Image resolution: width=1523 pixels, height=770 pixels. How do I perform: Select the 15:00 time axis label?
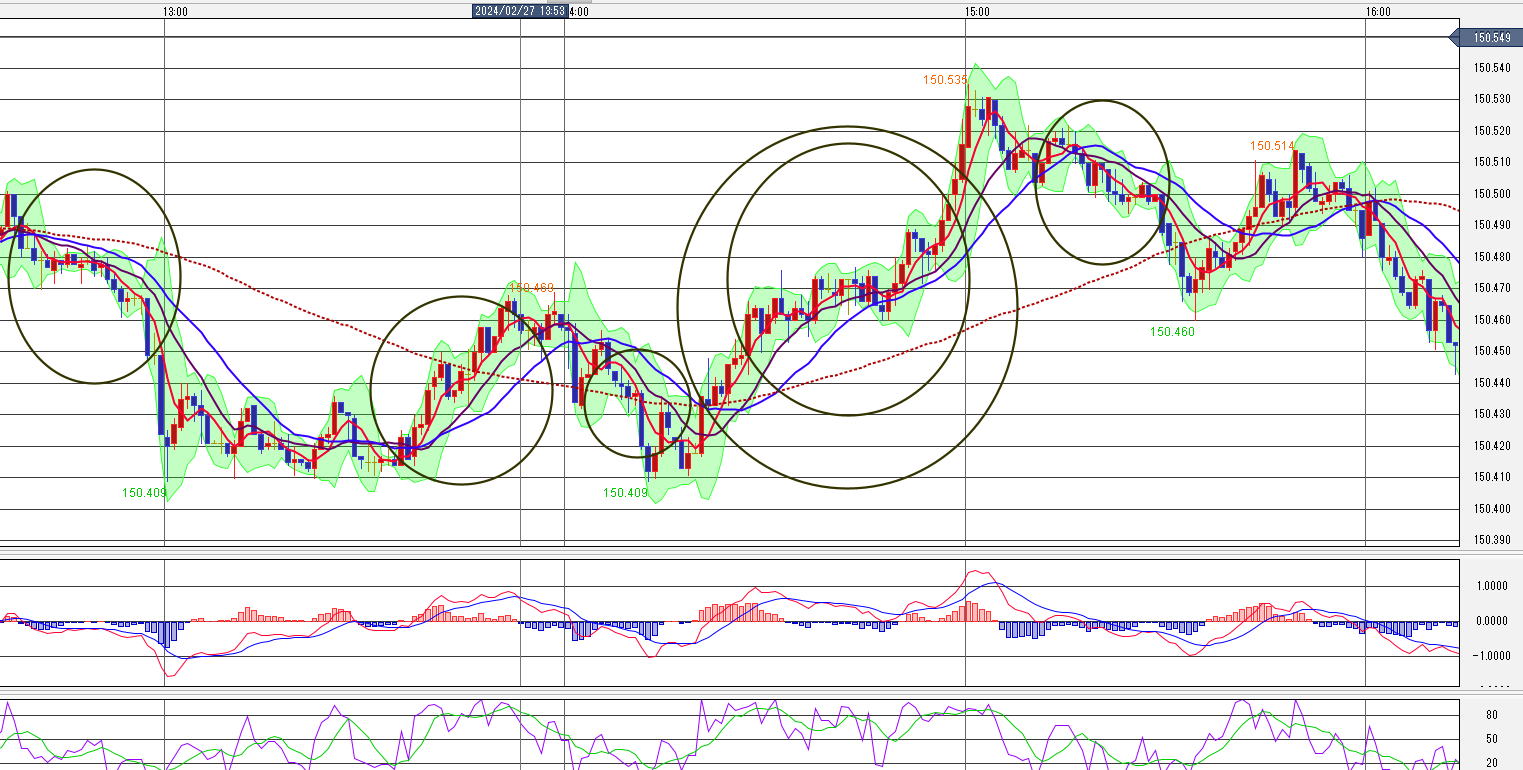point(977,11)
